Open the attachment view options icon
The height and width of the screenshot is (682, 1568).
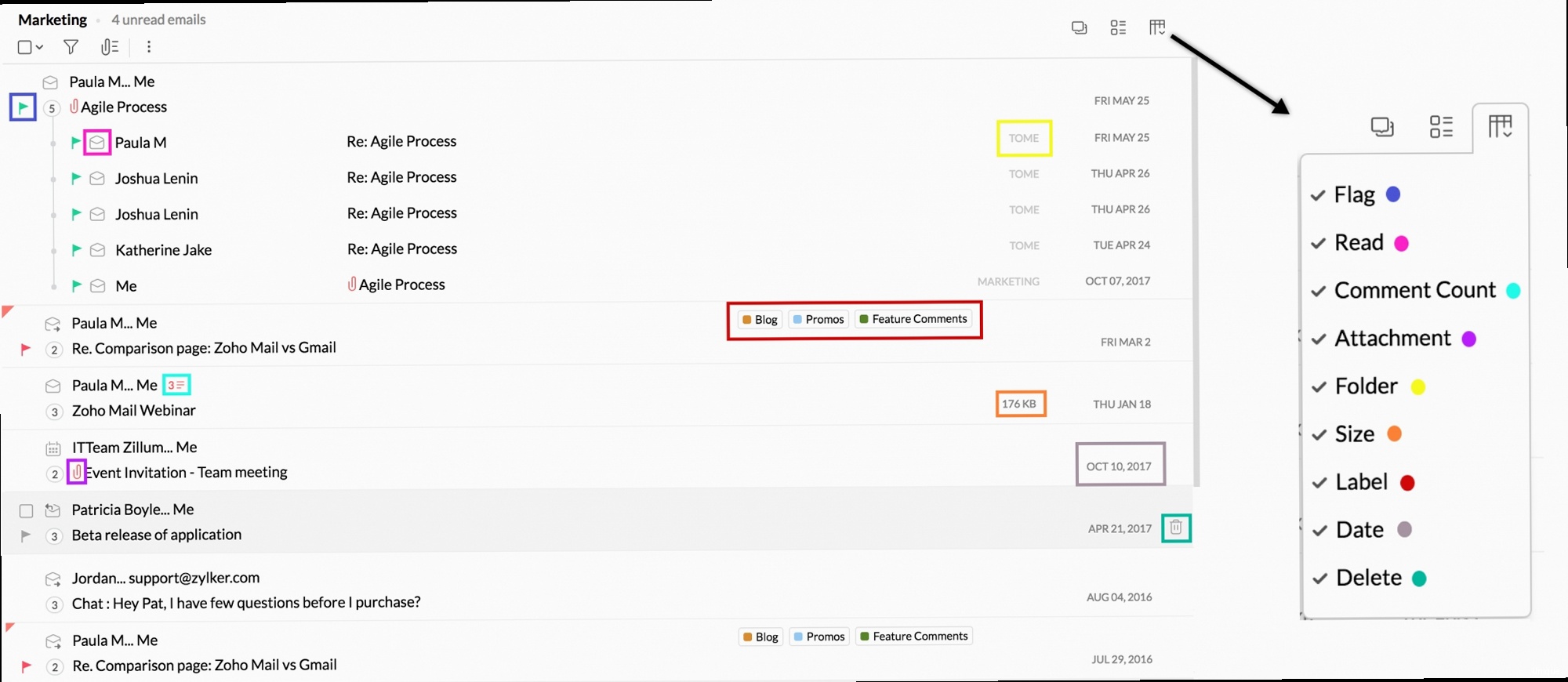click(x=110, y=47)
